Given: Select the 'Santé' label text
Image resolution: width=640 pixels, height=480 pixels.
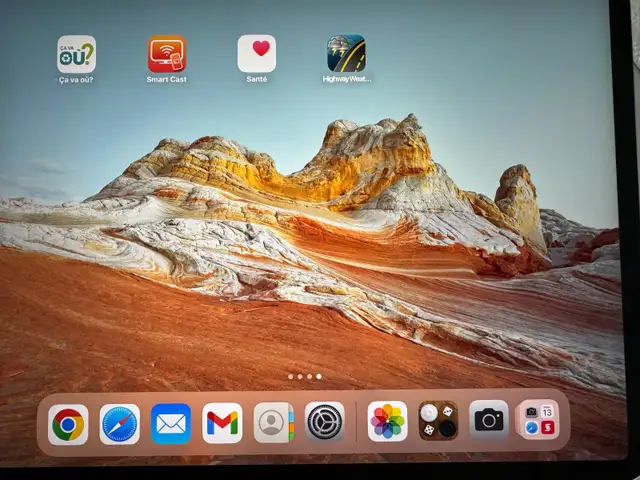Looking at the screenshot, I should (257, 79).
